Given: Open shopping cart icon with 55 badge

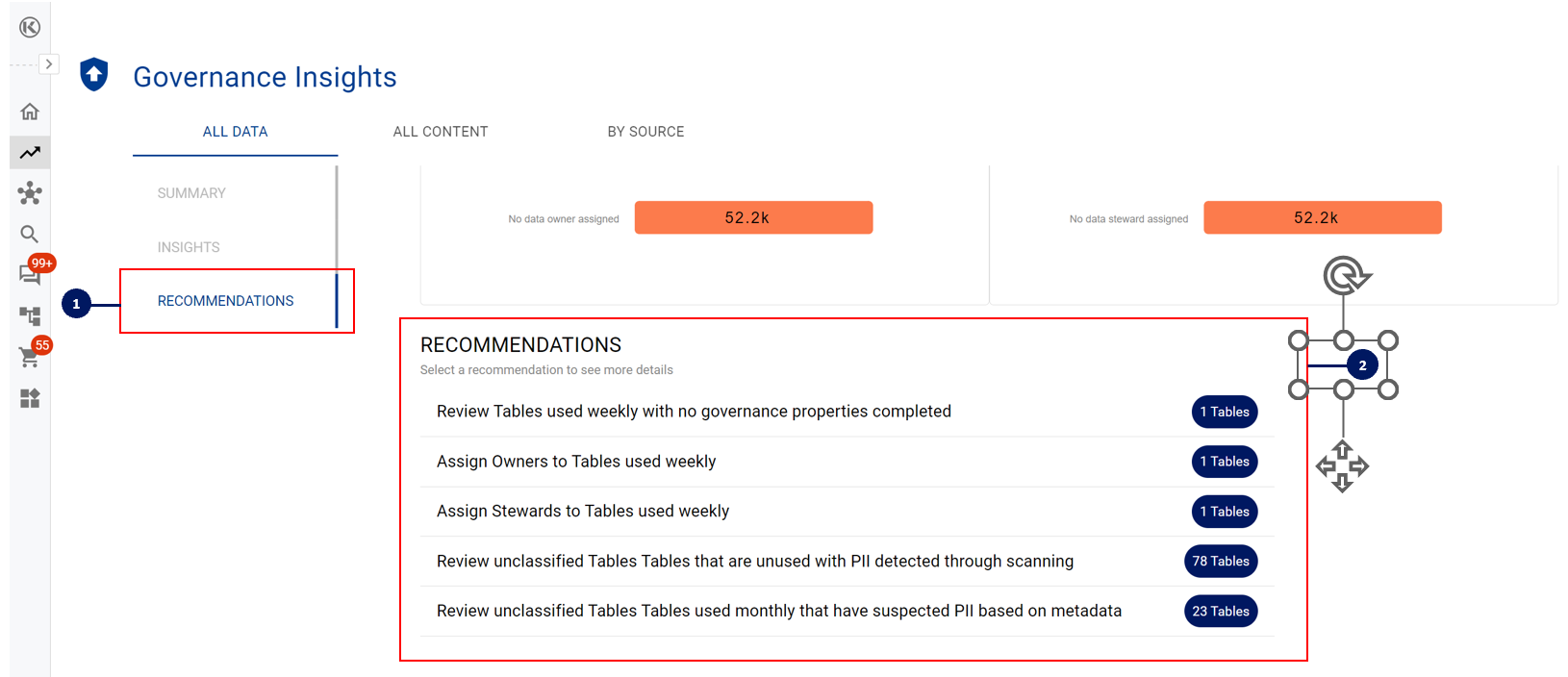Looking at the screenshot, I should (30, 357).
